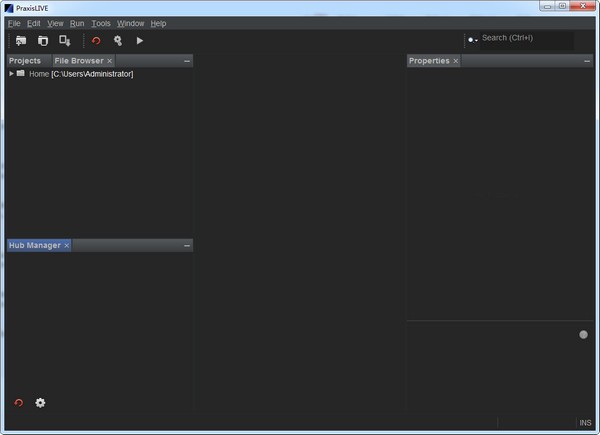
Task: Click the red Restart Hub toolbar icon
Action: 96,41
